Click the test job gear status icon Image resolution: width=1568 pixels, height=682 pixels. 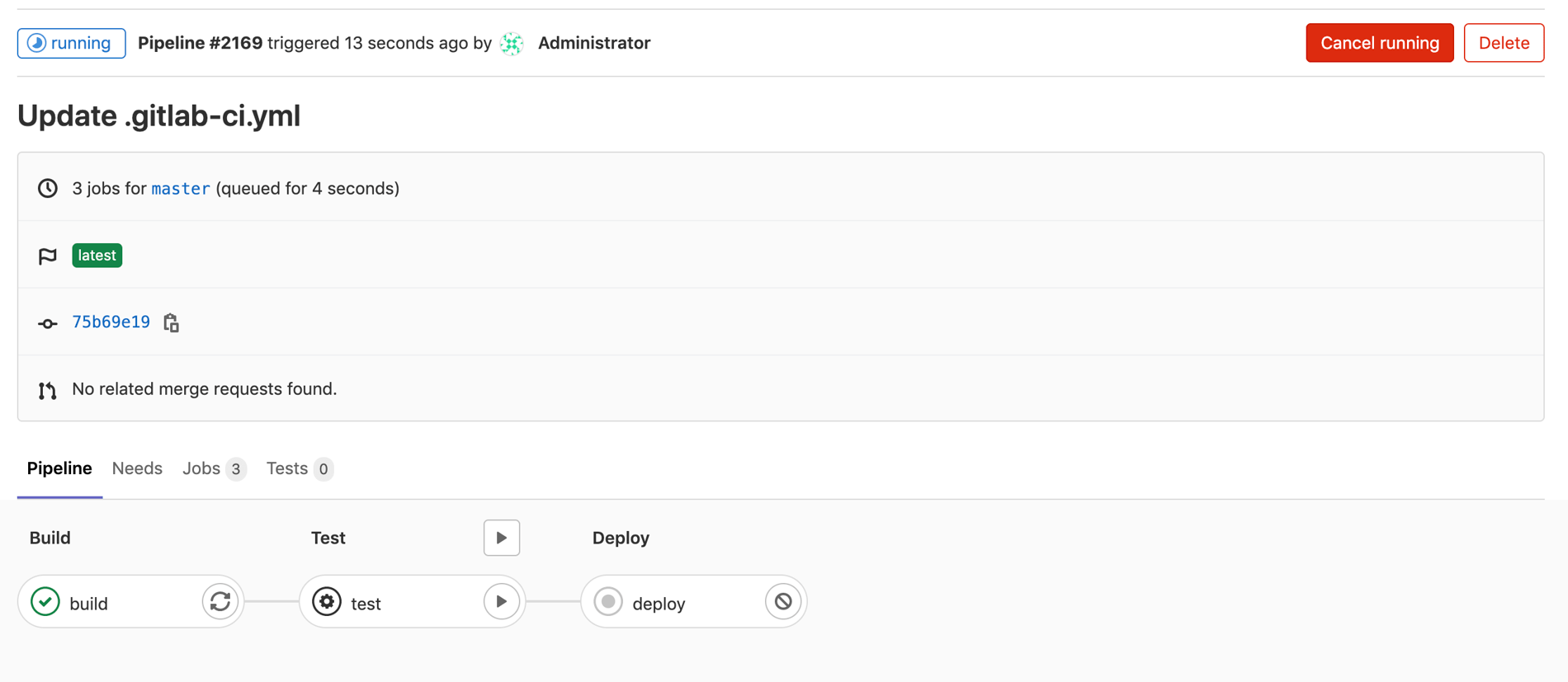pyautogui.click(x=327, y=602)
